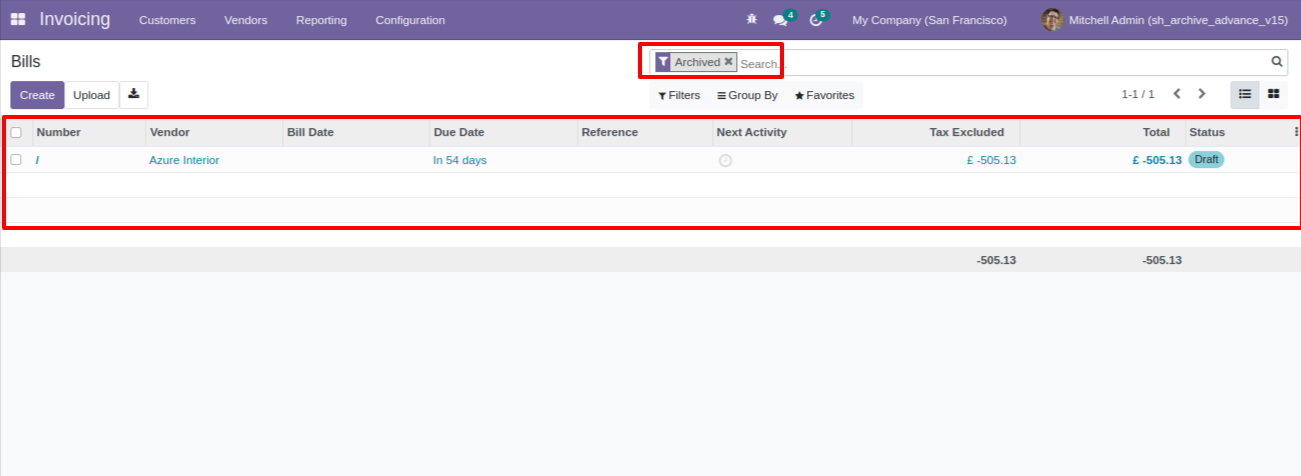The height and width of the screenshot is (476, 1301).
Task: Sort by Vendor column header
Action: pos(214,132)
